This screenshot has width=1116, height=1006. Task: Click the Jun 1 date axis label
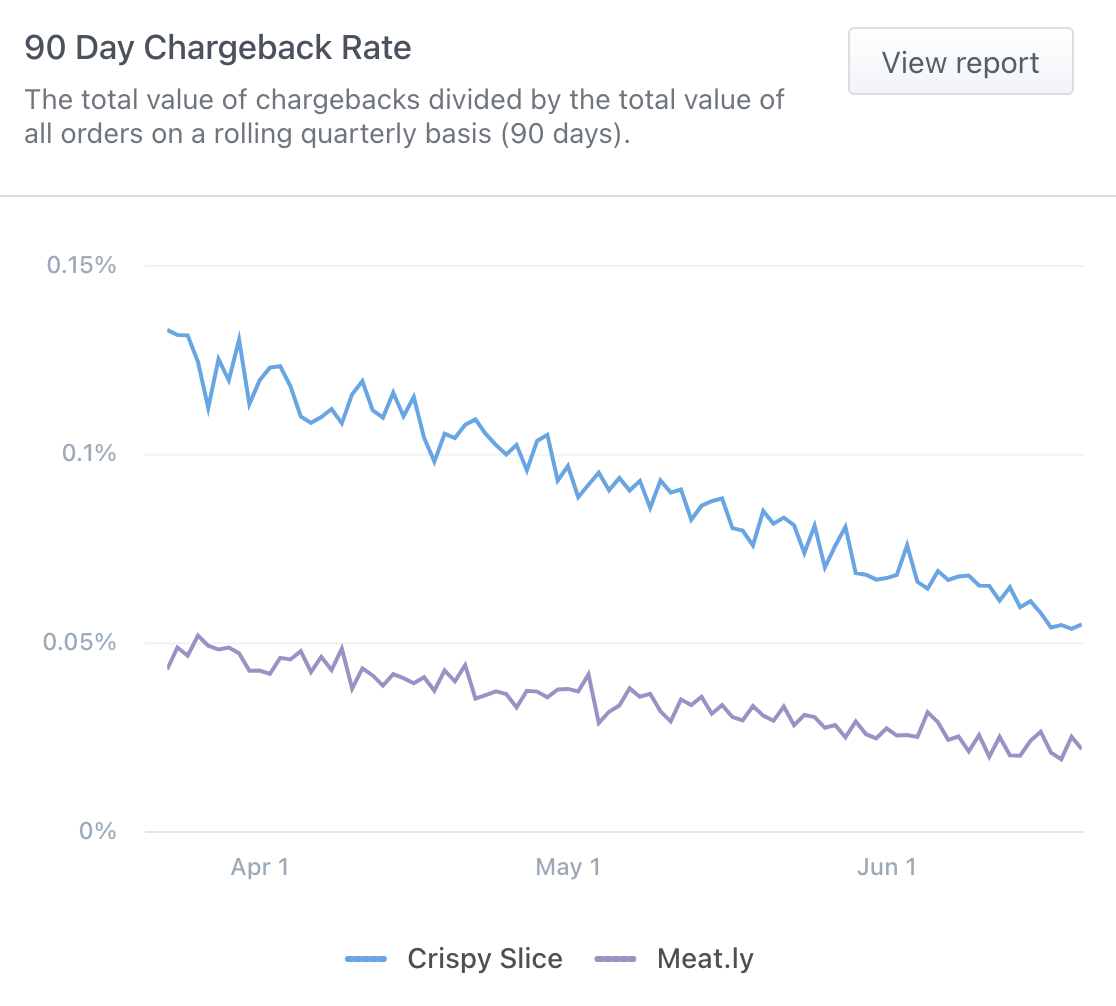coord(886,867)
